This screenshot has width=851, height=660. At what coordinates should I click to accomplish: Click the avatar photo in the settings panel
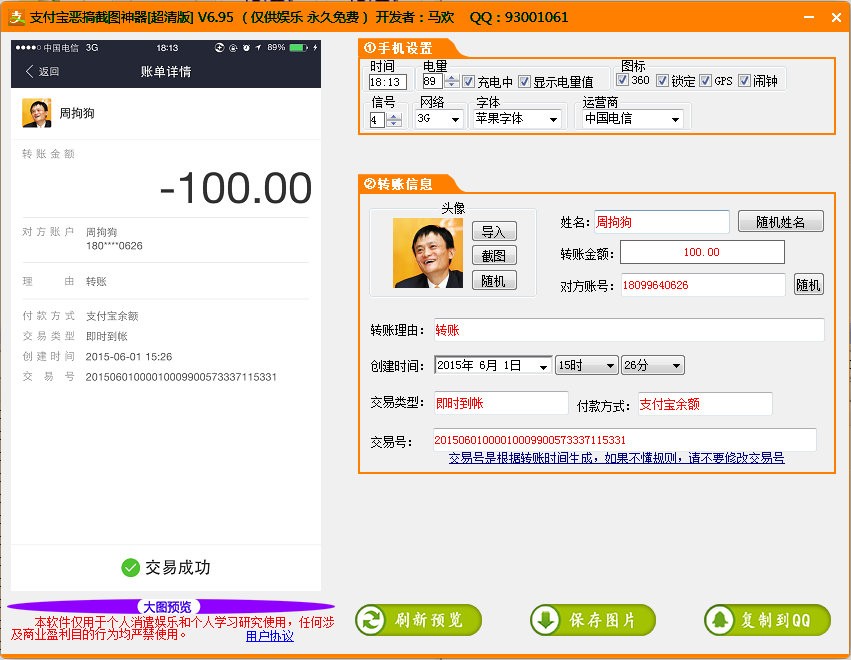(x=428, y=253)
